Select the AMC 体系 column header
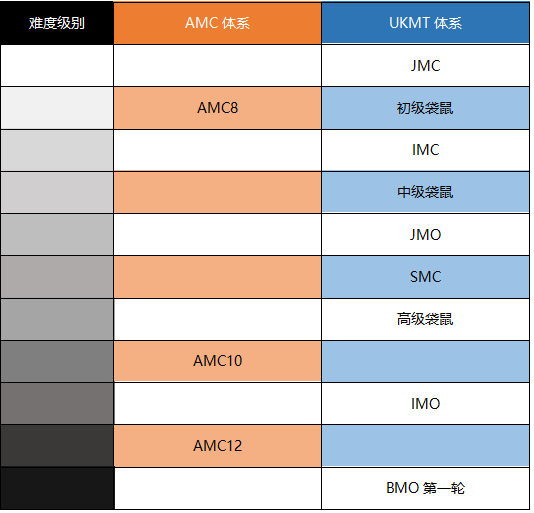Screen dimensions: 534x513 click(218, 23)
